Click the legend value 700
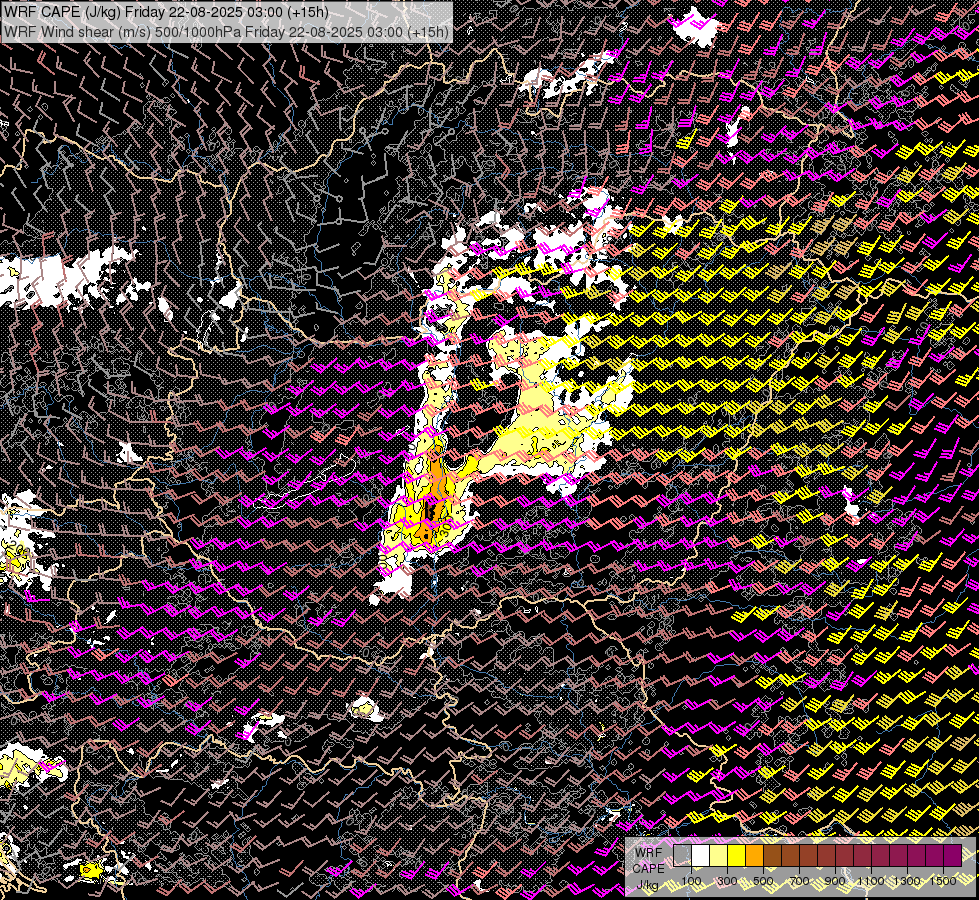This screenshot has width=979, height=900. (x=799, y=881)
